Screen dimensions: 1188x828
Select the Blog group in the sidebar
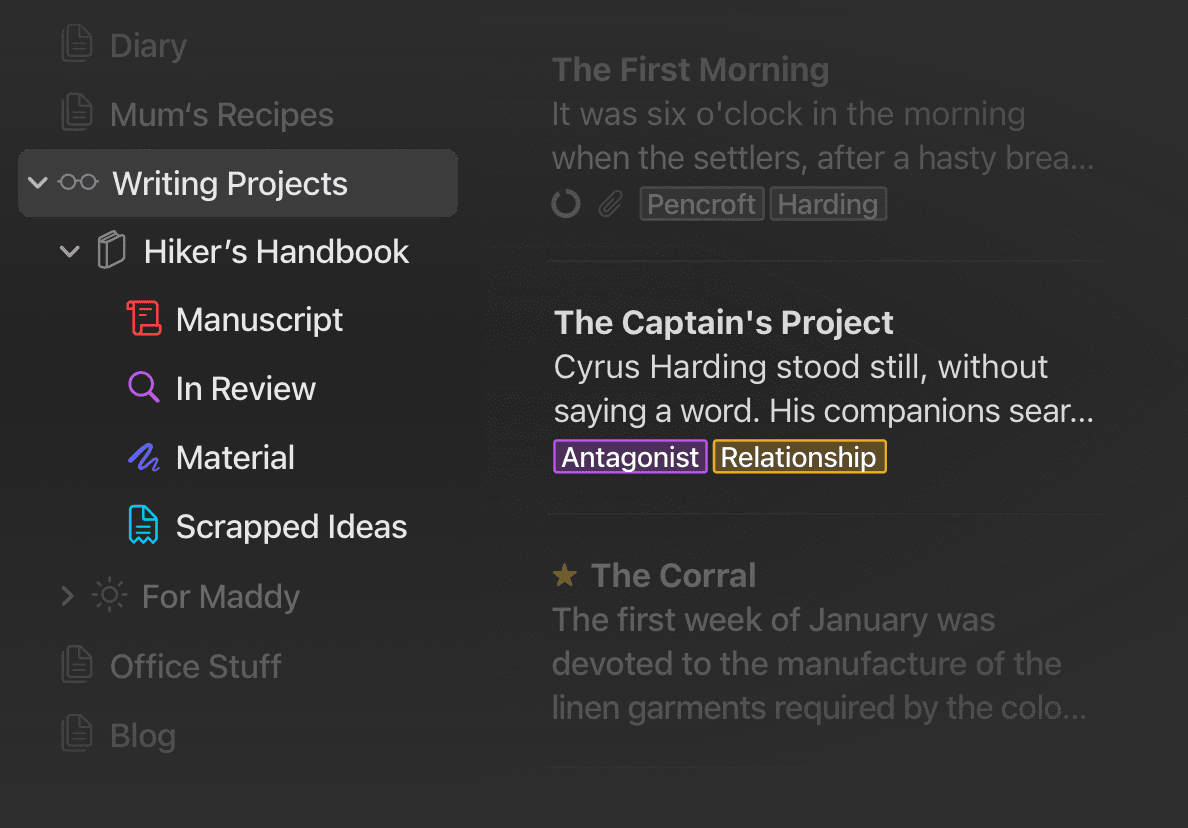pyautogui.click(x=142, y=735)
